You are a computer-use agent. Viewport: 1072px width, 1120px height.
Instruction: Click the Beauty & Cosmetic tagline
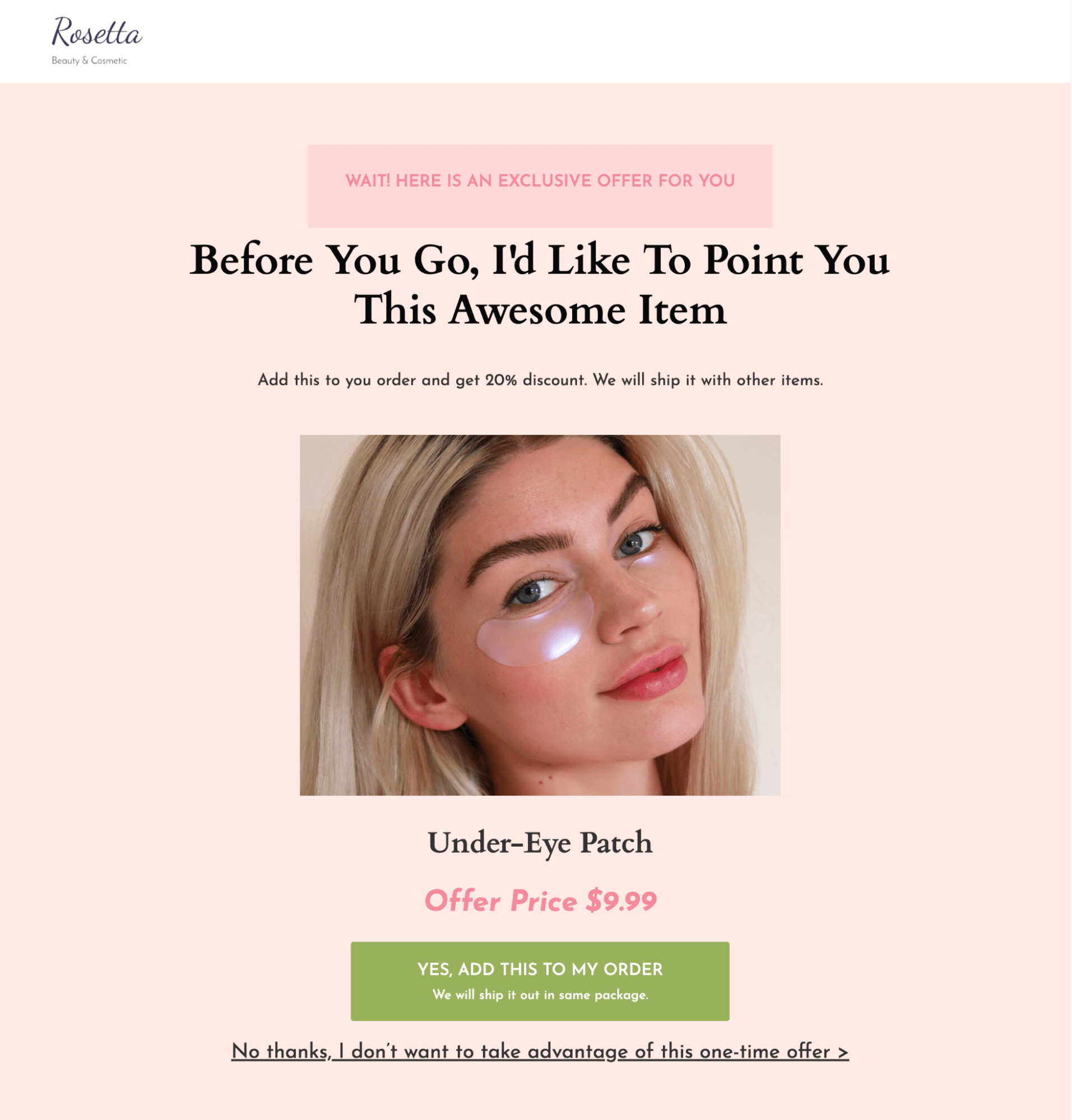[x=89, y=61]
